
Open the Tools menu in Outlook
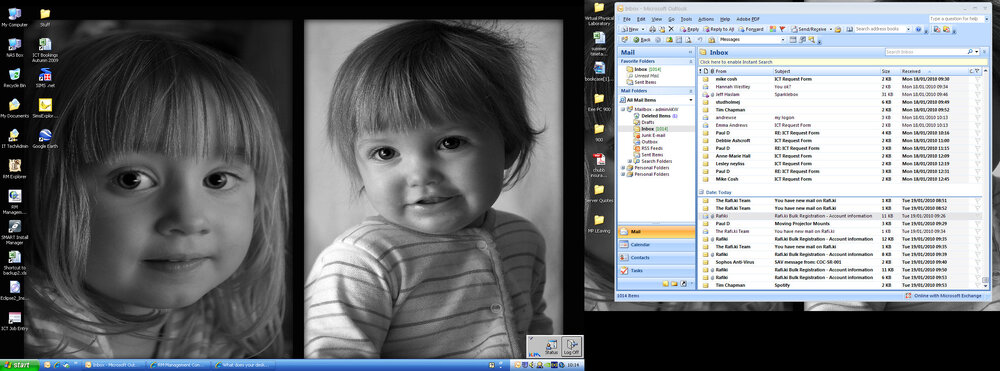coord(686,19)
